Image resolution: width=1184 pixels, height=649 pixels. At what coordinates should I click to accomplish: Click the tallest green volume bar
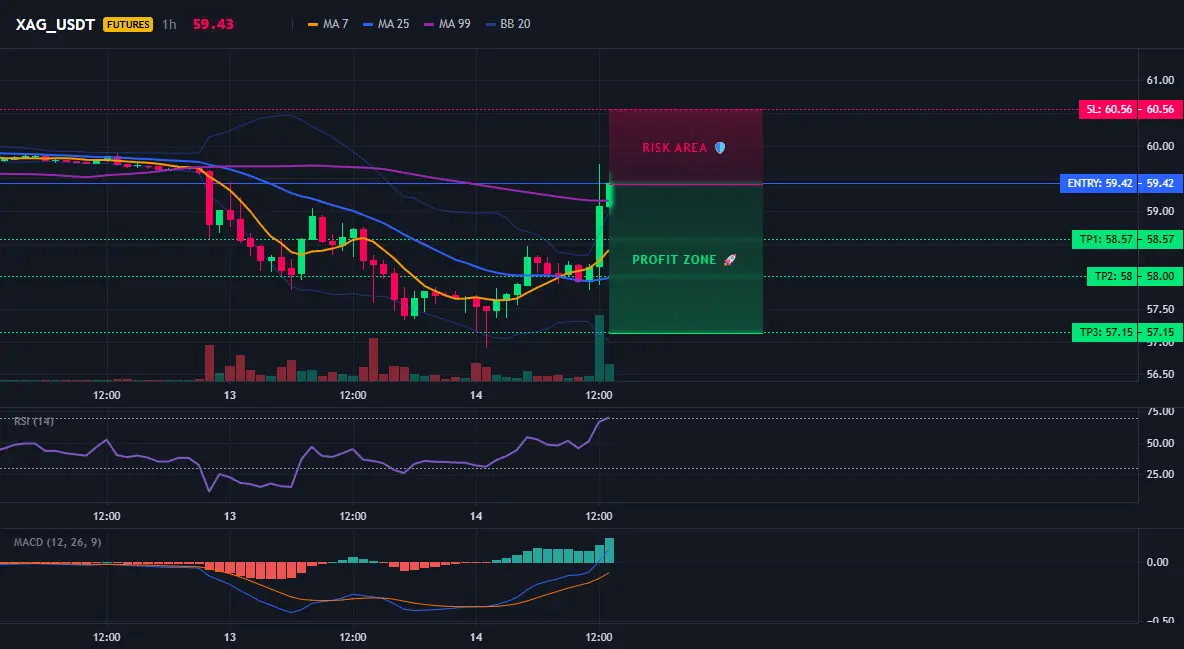click(599, 348)
